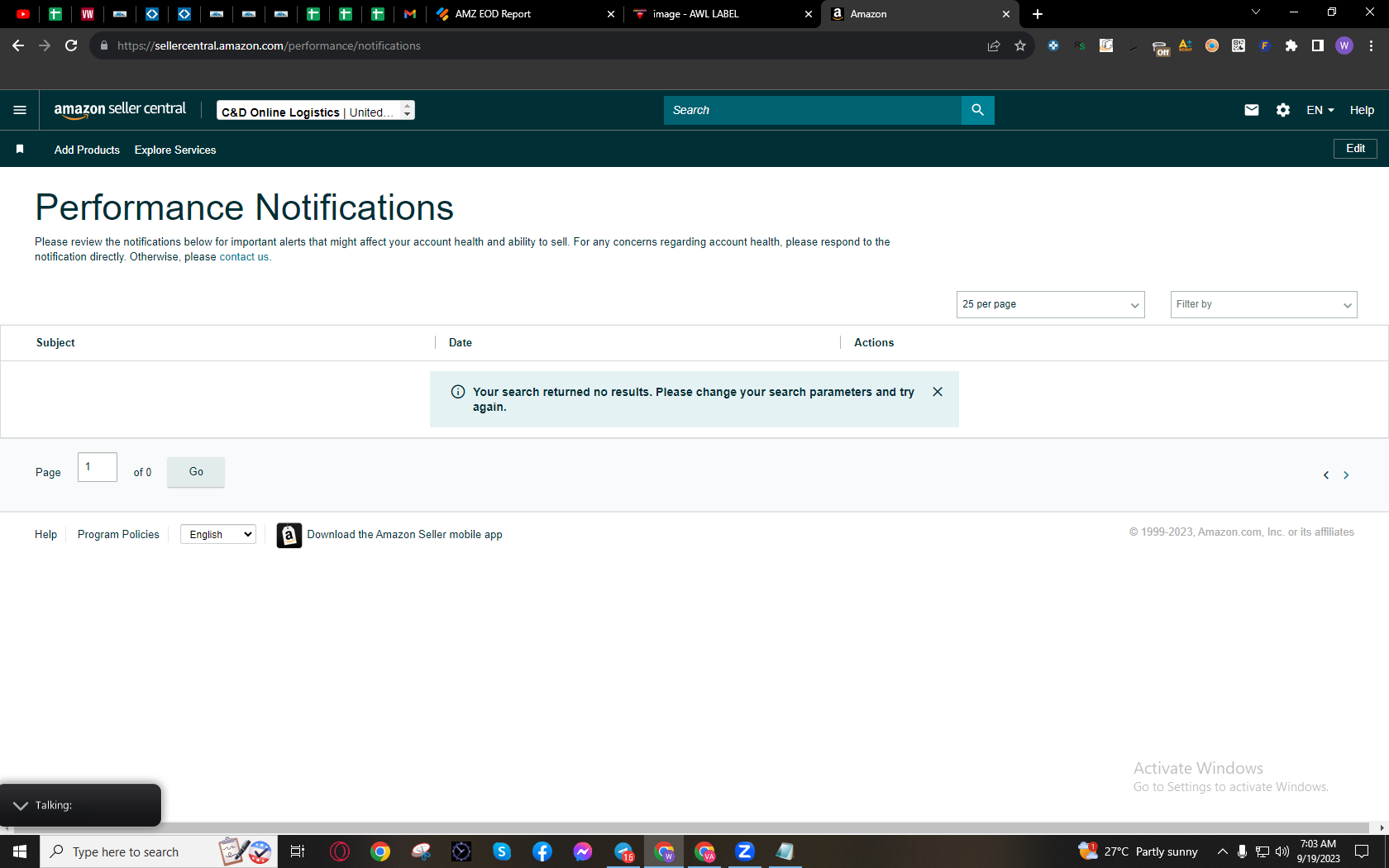Open Task View on the taskbar

pos(298,851)
